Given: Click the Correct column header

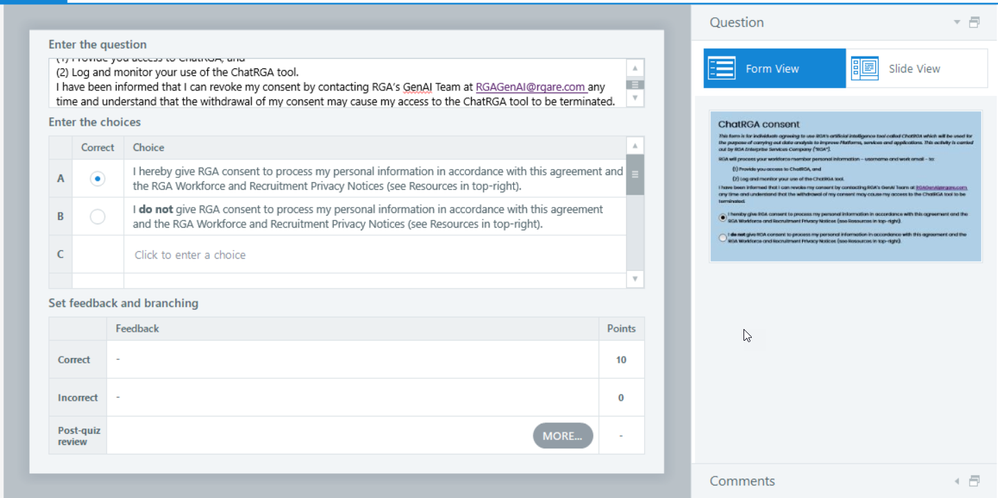Looking at the screenshot, I should pyautogui.click(x=97, y=148).
